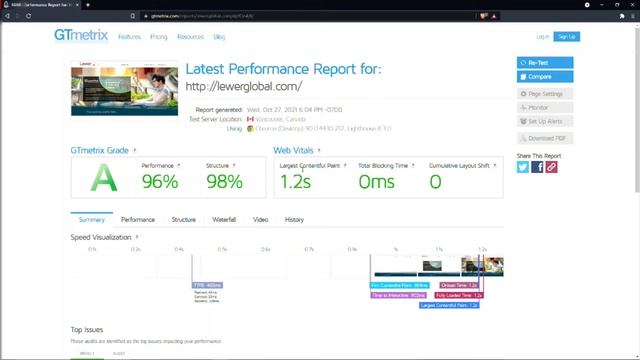Close the GTmetrix browser tab

(x=77, y=5)
